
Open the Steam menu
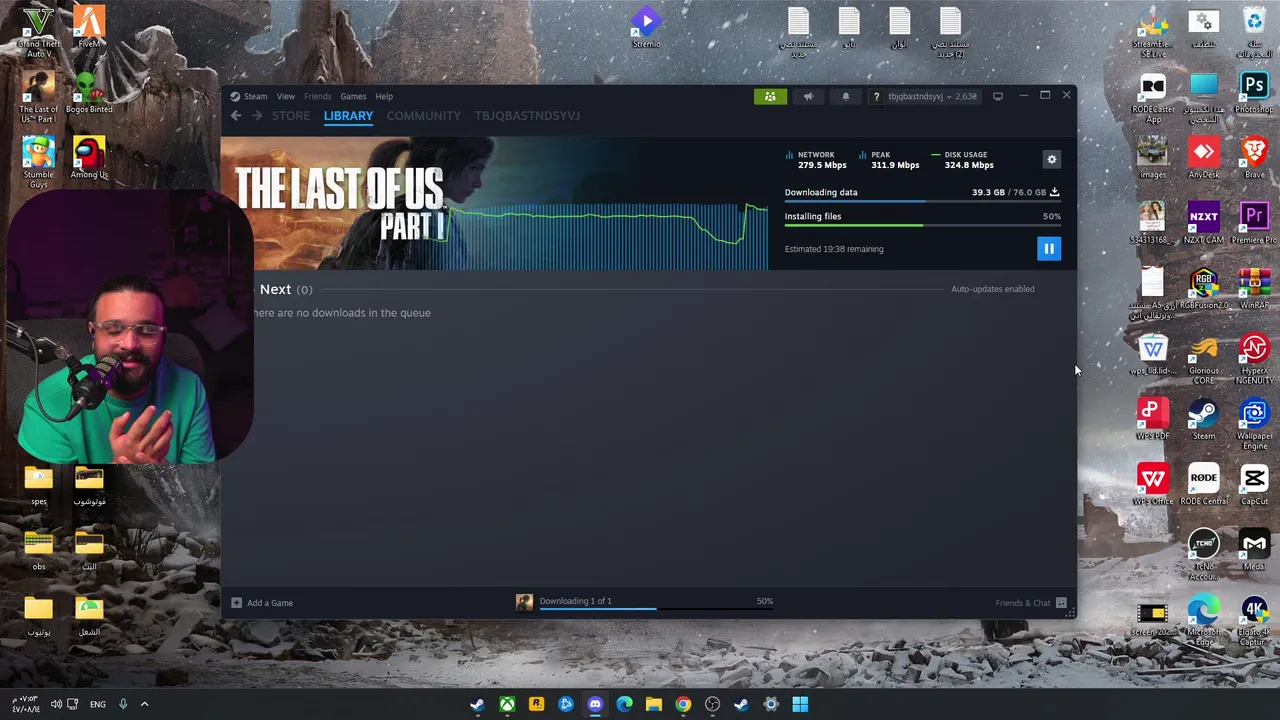[x=249, y=96]
